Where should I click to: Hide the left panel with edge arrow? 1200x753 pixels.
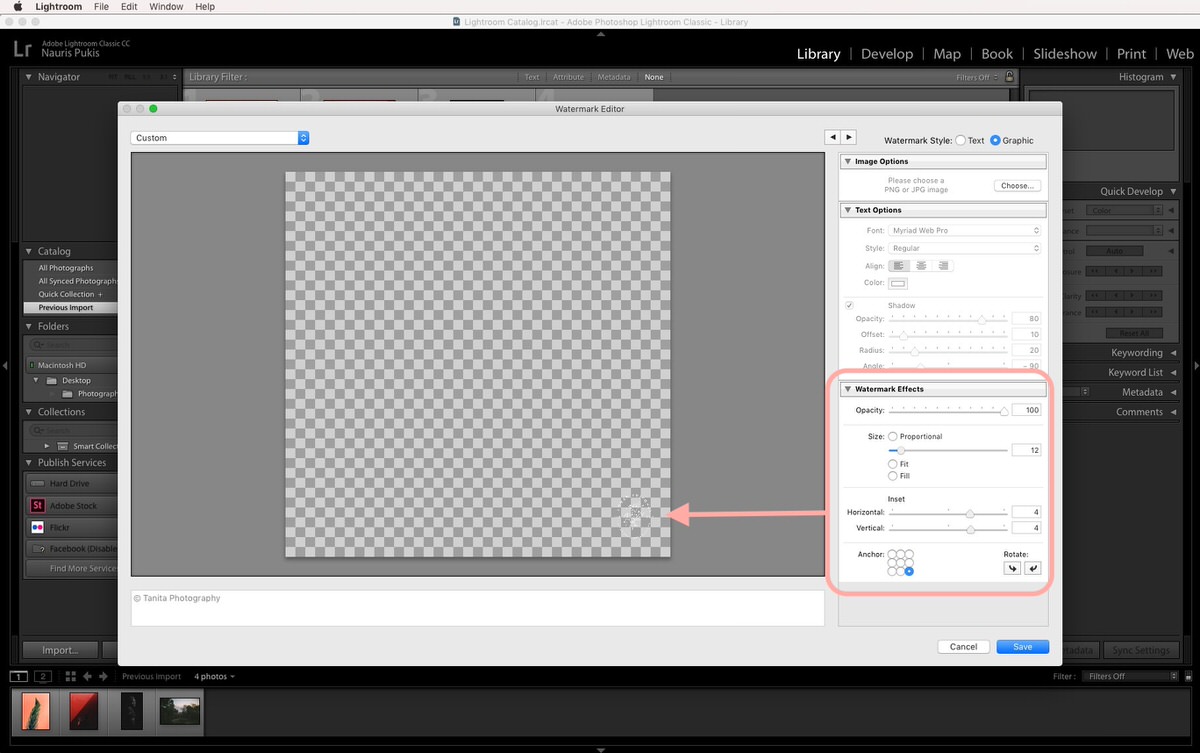tap(5, 364)
